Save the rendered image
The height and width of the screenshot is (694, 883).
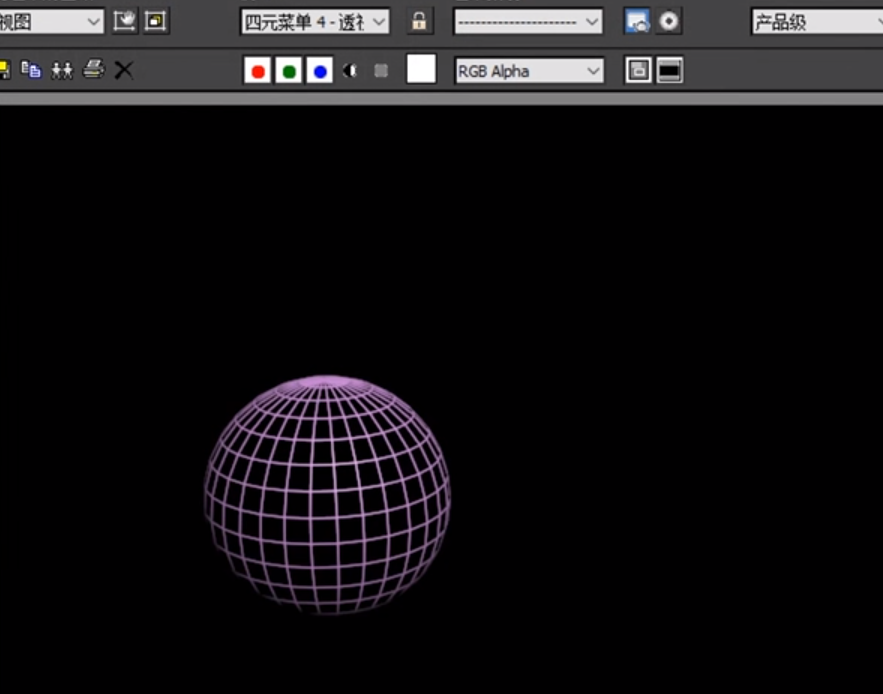[x=5, y=69]
